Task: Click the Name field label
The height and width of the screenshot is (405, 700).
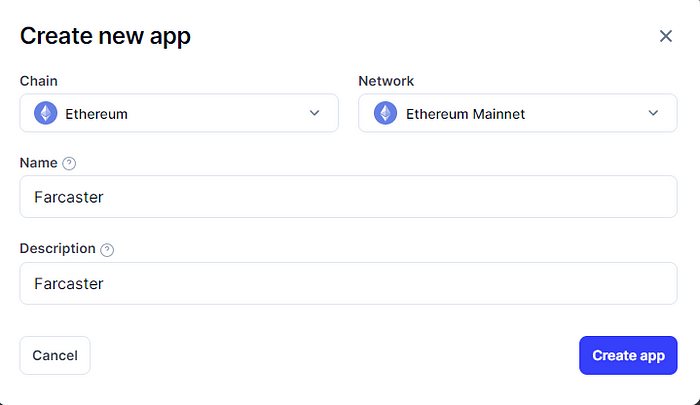Action: click(38, 163)
